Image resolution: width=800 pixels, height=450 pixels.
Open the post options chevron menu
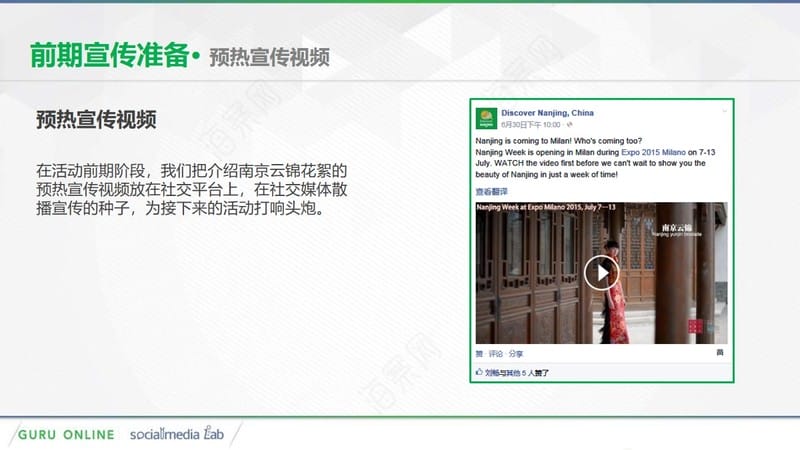(724, 111)
